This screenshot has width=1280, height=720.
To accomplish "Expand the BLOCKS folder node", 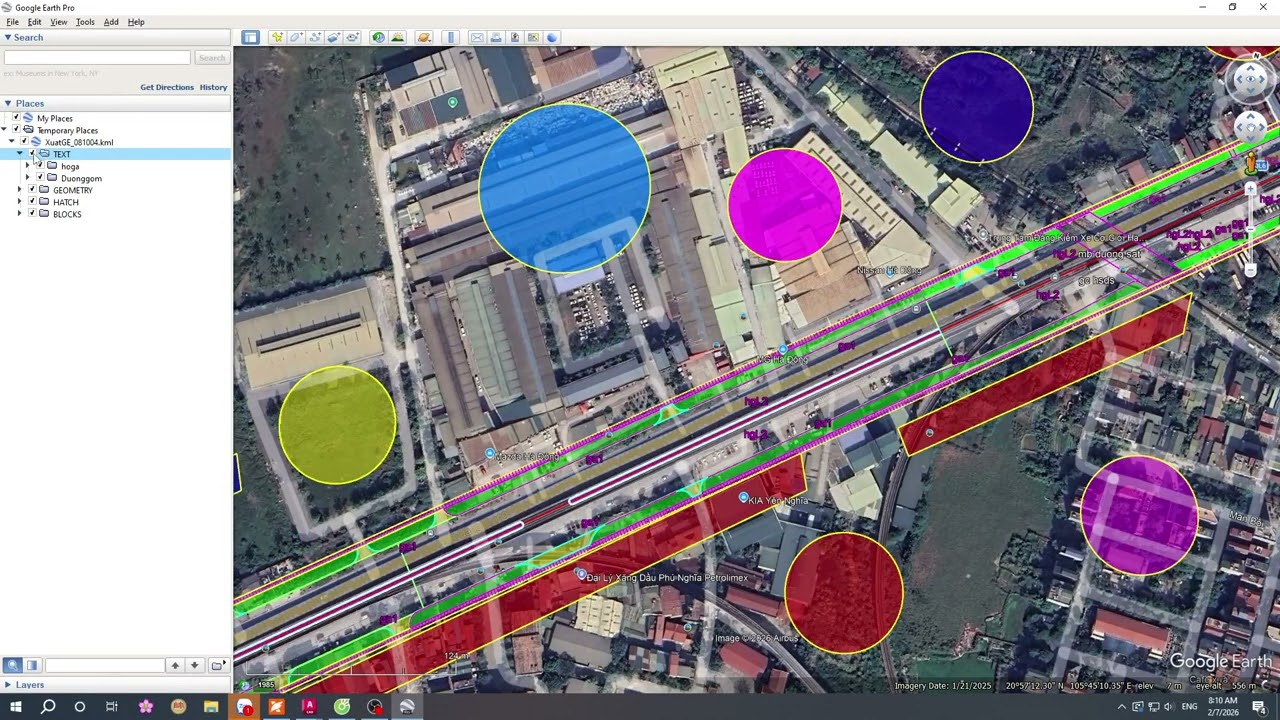I will pos(20,214).
